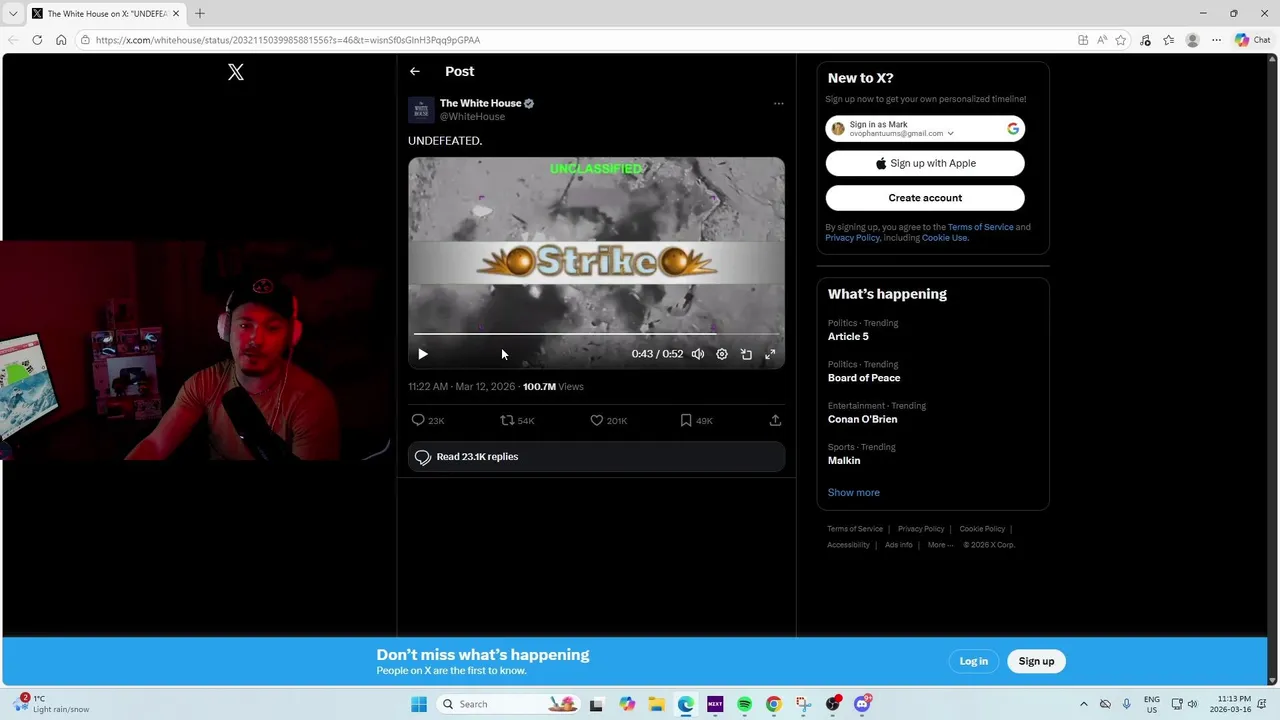The width and height of the screenshot is (1280, 720).
Task: Click Sign up with Apple
Action: point(925,163)
